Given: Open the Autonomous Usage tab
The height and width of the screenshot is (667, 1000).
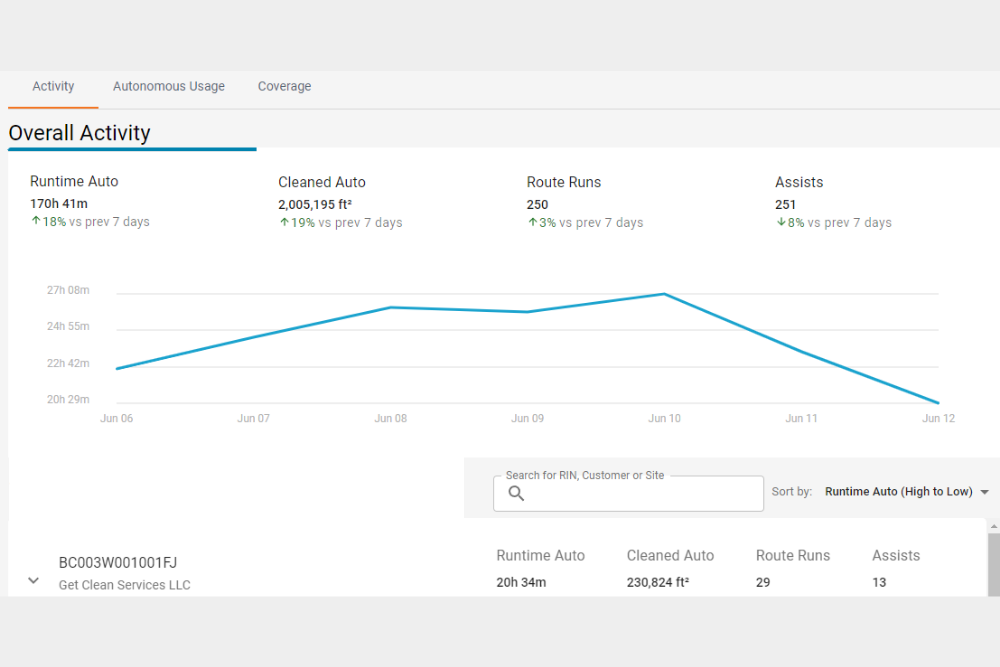Looking at the screenshot, I should (168, 86).
